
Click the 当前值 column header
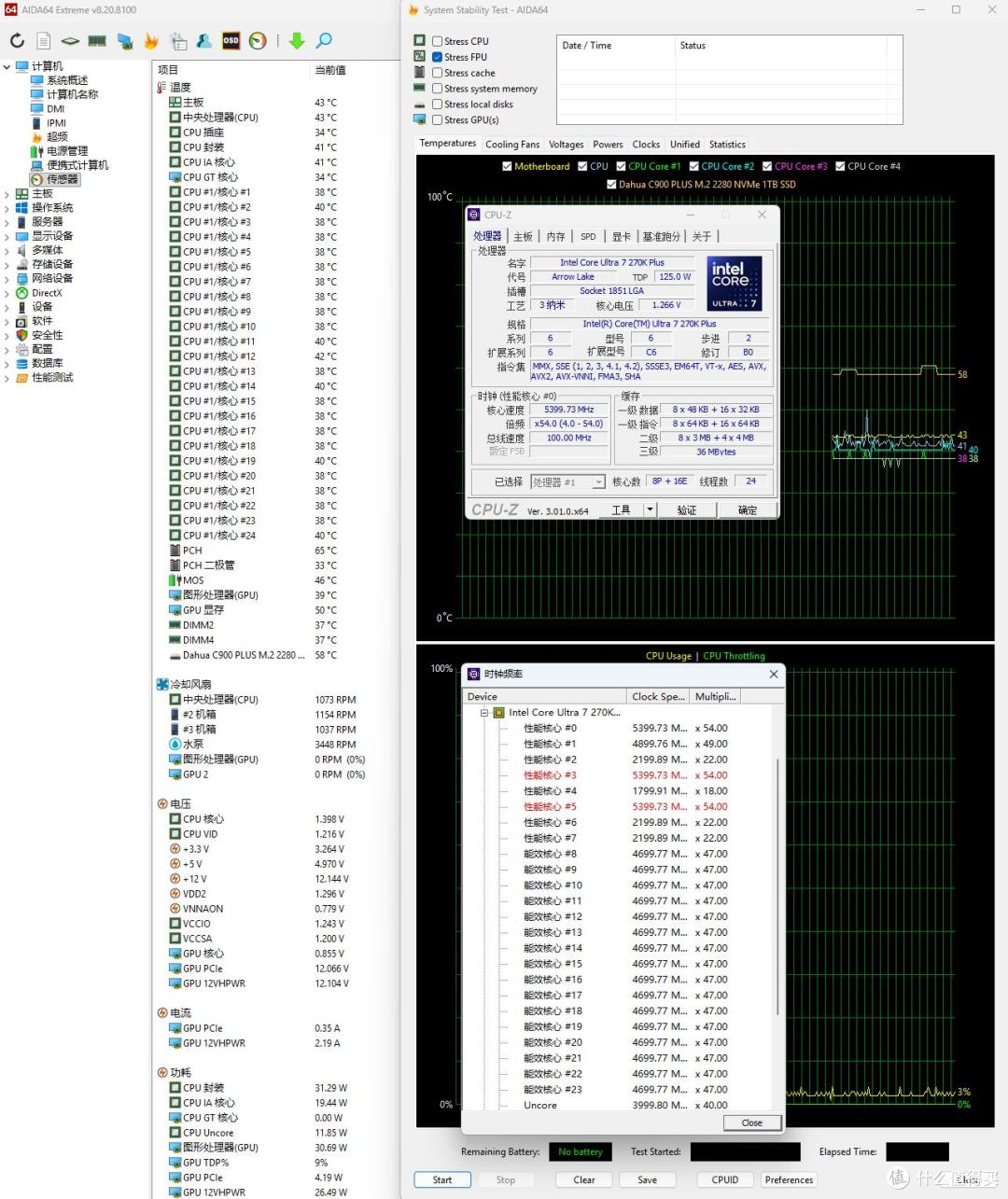coord(330,70)
